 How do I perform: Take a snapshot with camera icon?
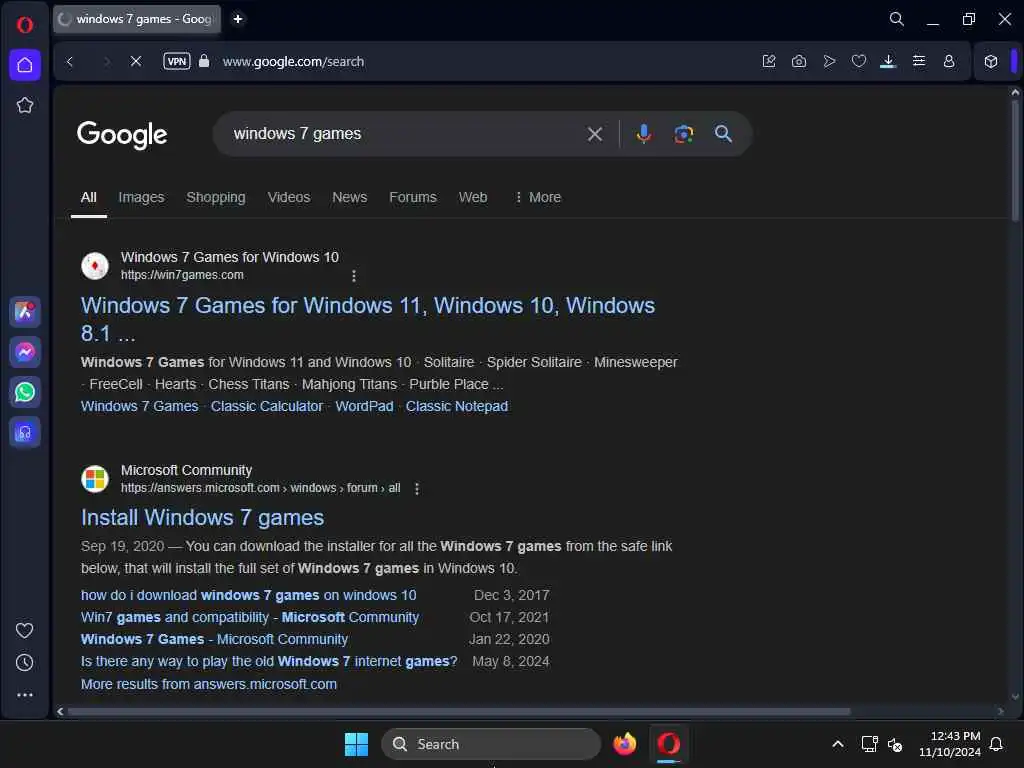[799, 61]
